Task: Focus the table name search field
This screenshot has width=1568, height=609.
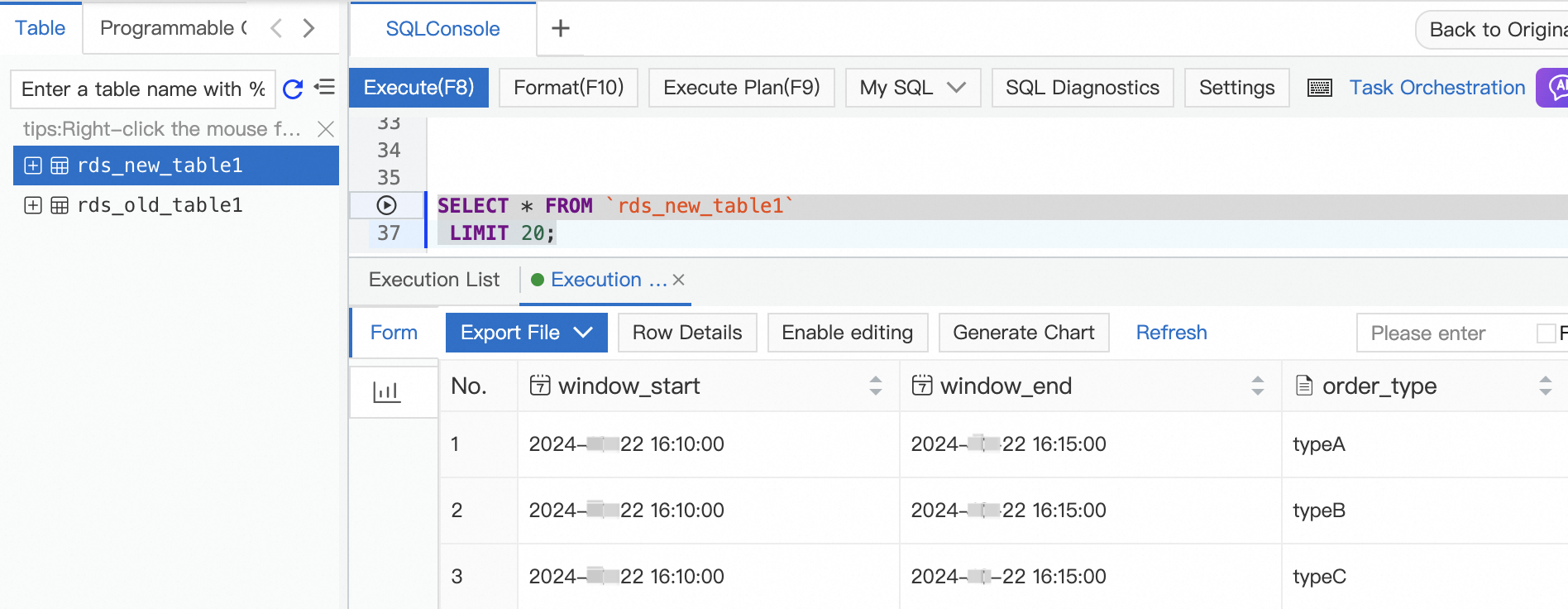Action: click(x=142, y=89)
